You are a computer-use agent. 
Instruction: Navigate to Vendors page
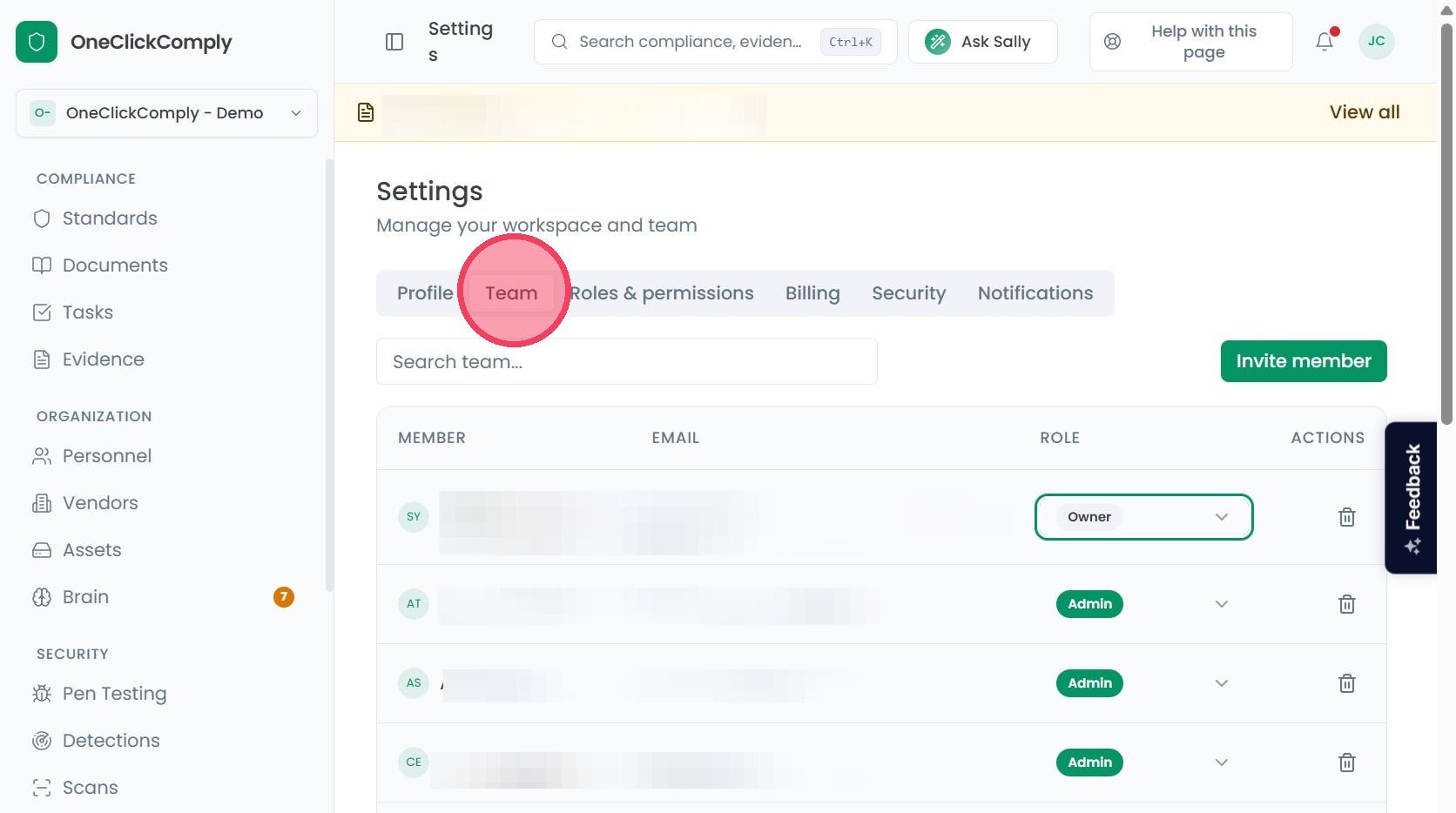100,503
